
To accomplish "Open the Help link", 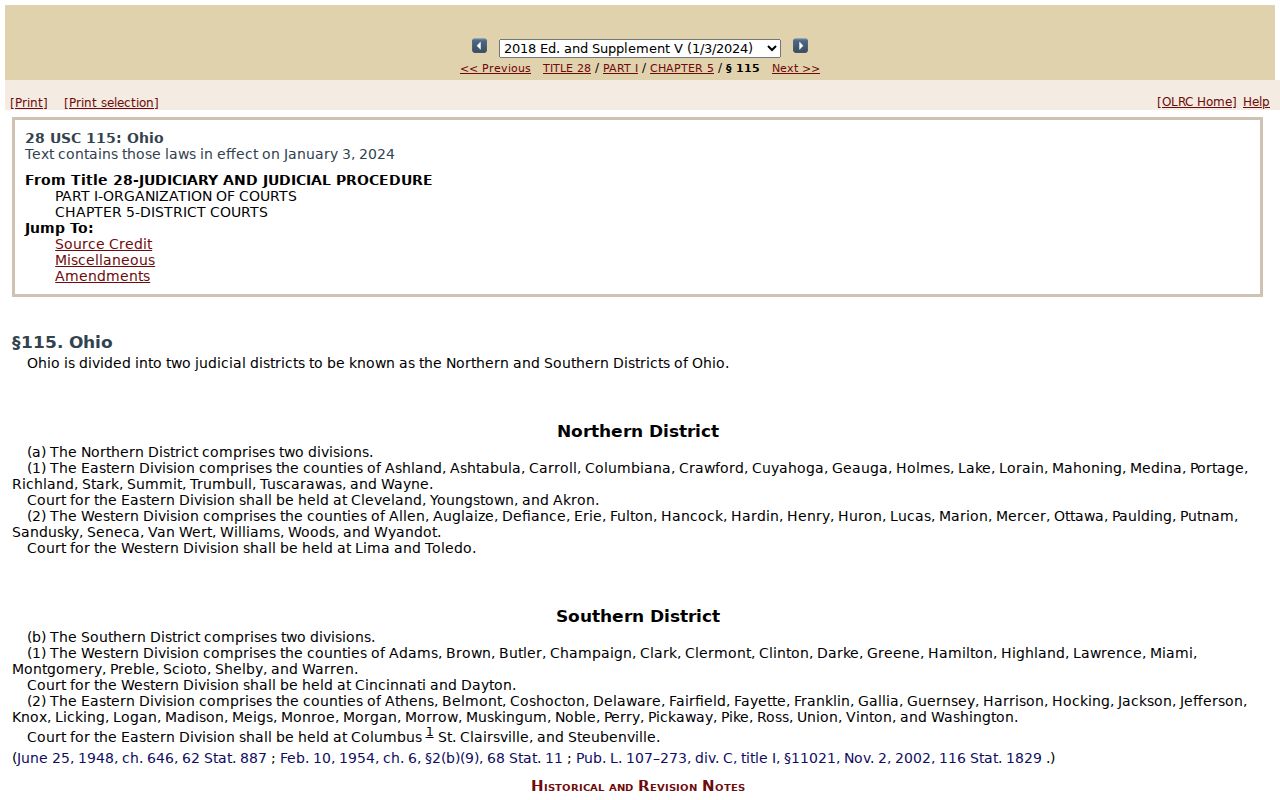I will (1256, 102).
